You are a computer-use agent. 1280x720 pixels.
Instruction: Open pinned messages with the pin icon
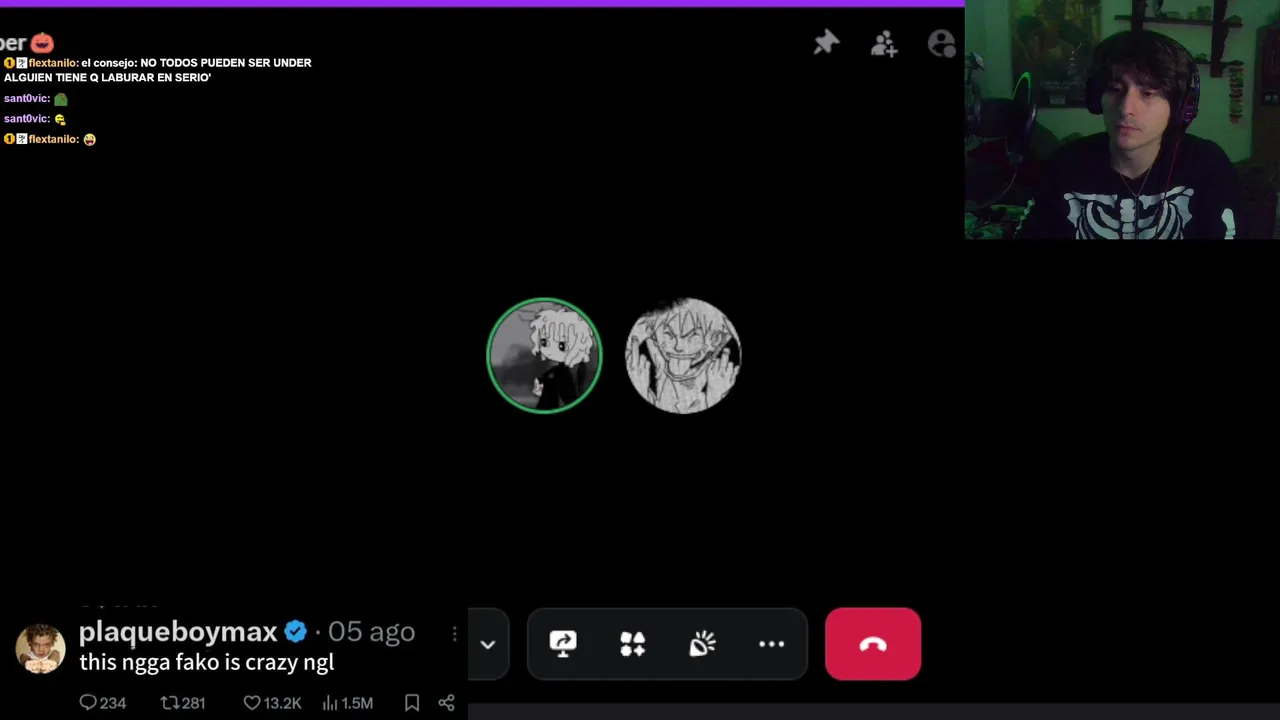click(x=826, y=43)
